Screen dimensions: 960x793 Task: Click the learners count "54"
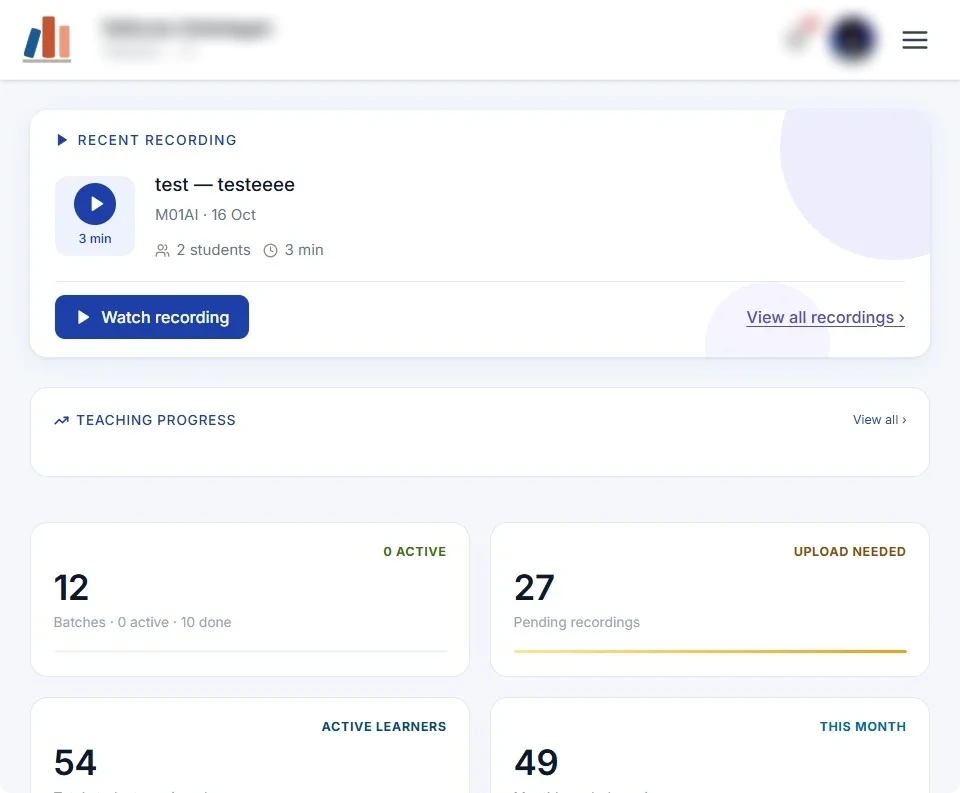tap(75, 763)
